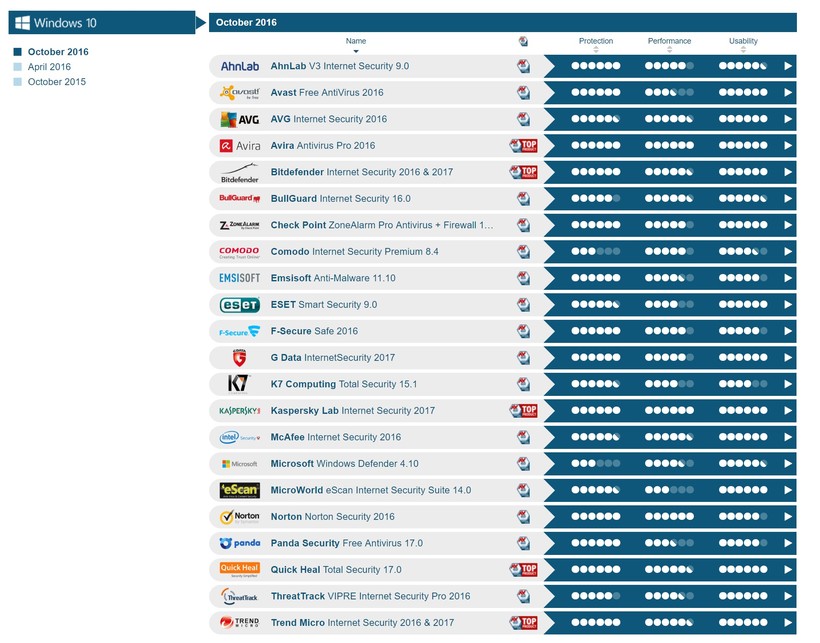Click the Trend Micro logo icon
Image resolution: width=820 pixels, height=643 pixels.
(240, 623)
